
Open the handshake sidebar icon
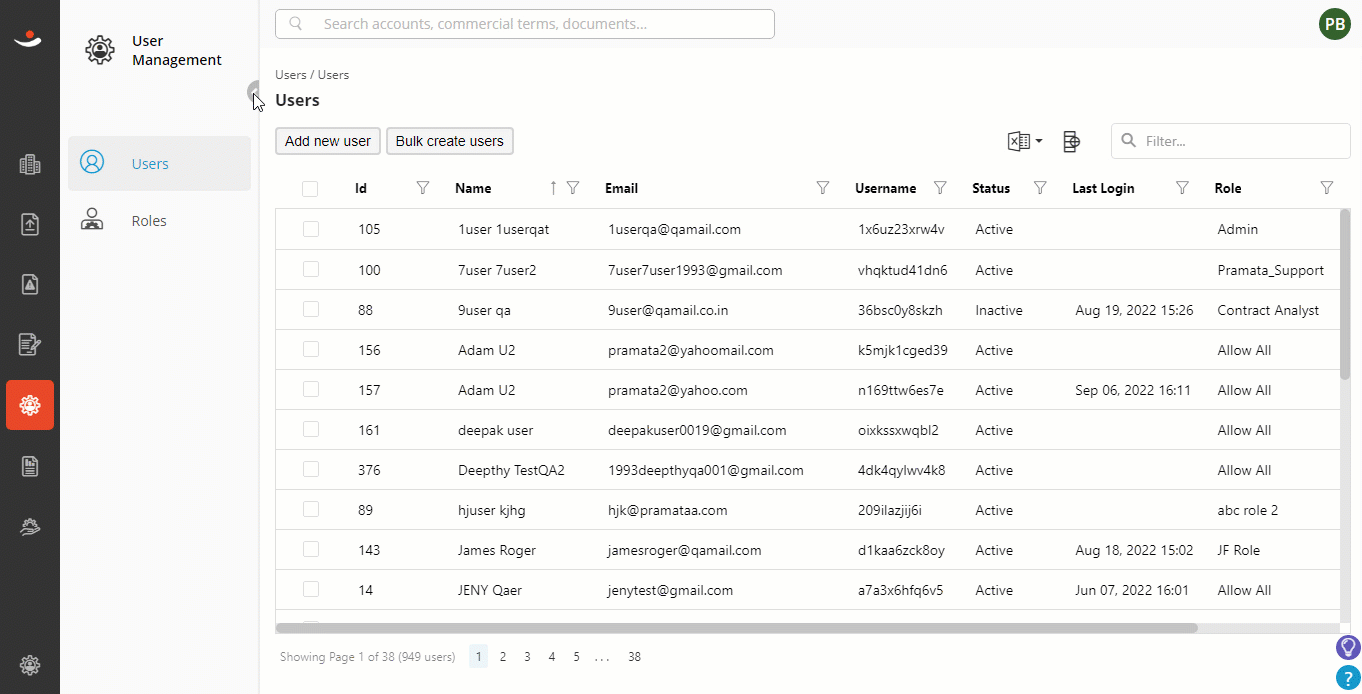point(30,526)
